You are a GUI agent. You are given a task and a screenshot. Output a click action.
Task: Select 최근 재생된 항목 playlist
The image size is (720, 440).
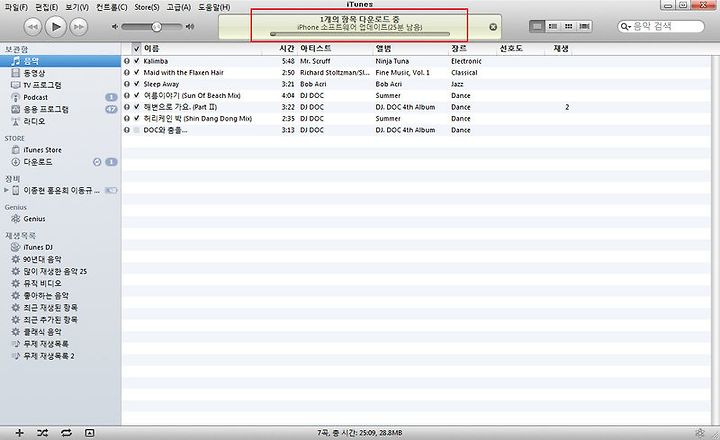point(60,307)
